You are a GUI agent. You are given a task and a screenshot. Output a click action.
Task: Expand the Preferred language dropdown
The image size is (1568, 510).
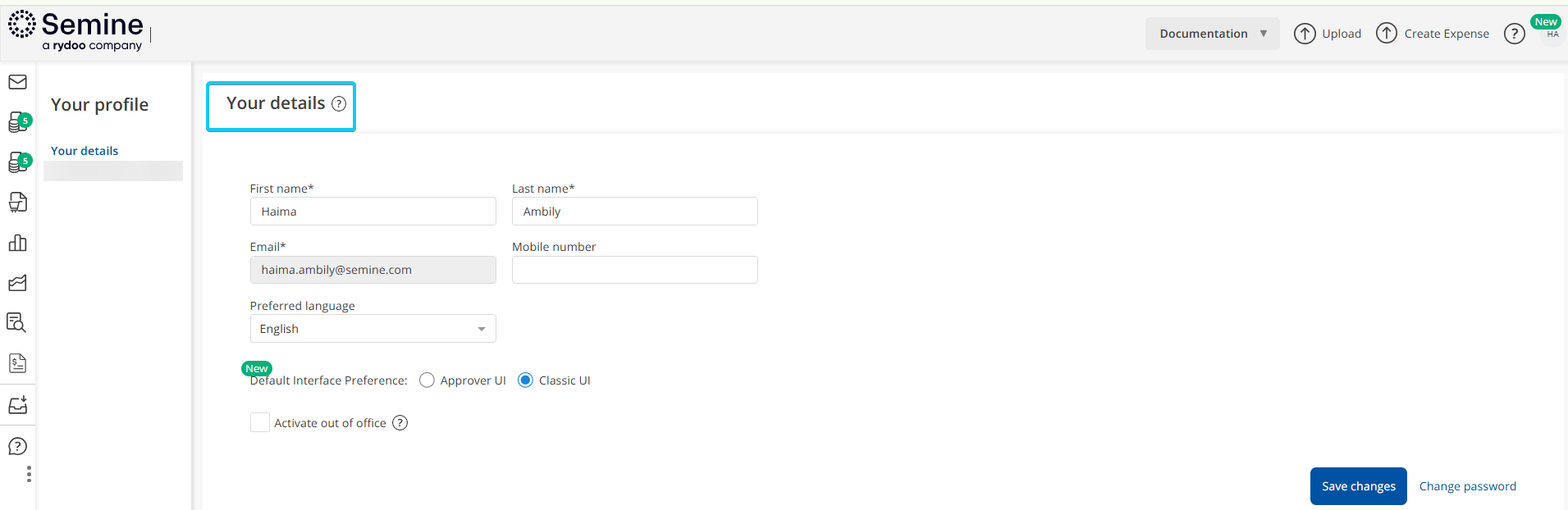(373, 329)
